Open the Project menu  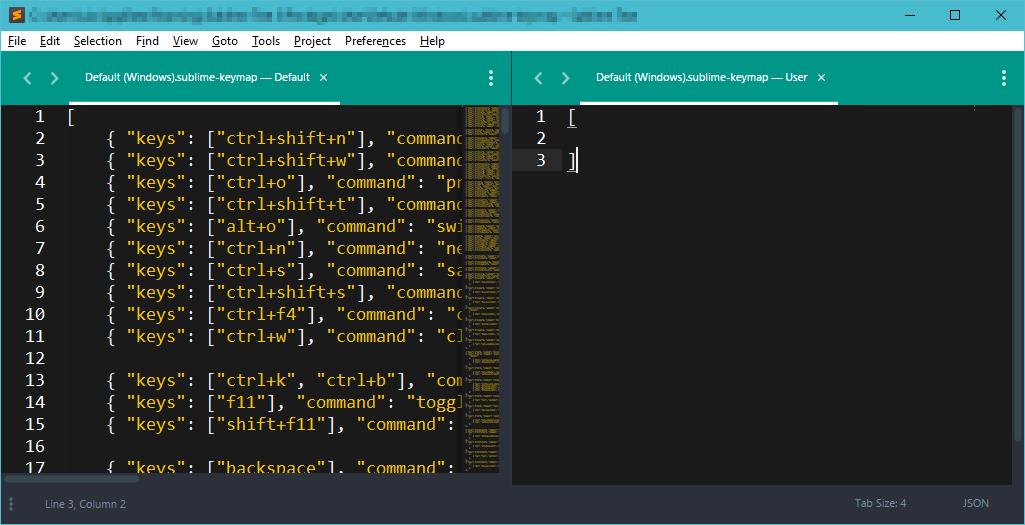click(312, 41)
